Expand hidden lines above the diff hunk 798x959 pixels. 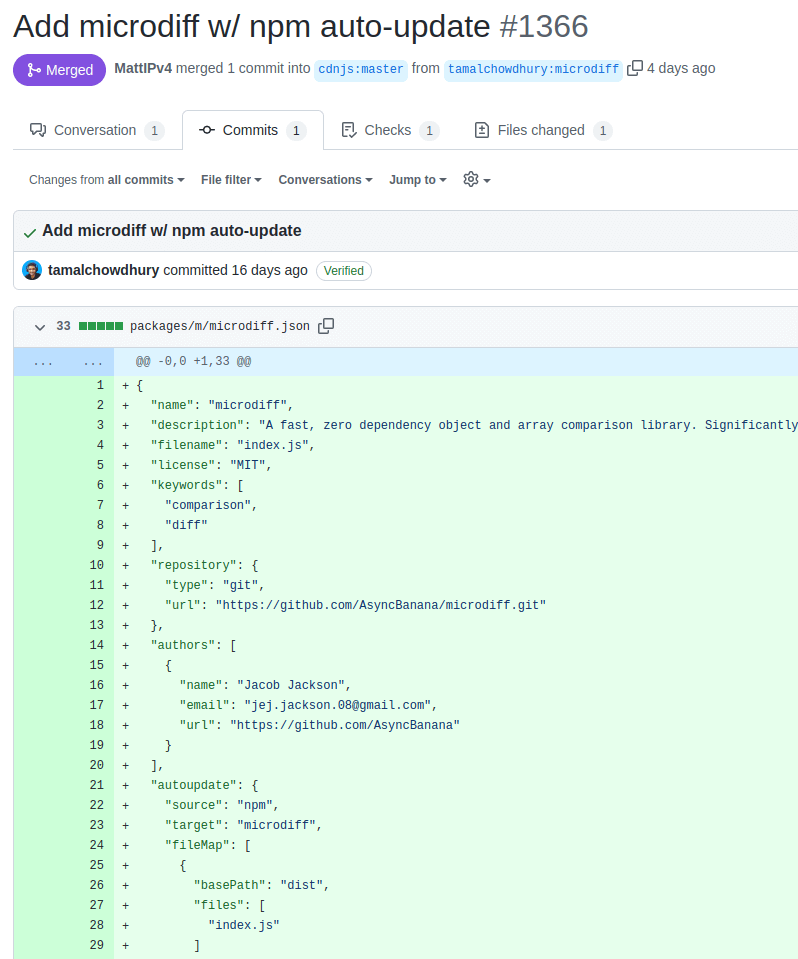[x=43, y=361]
